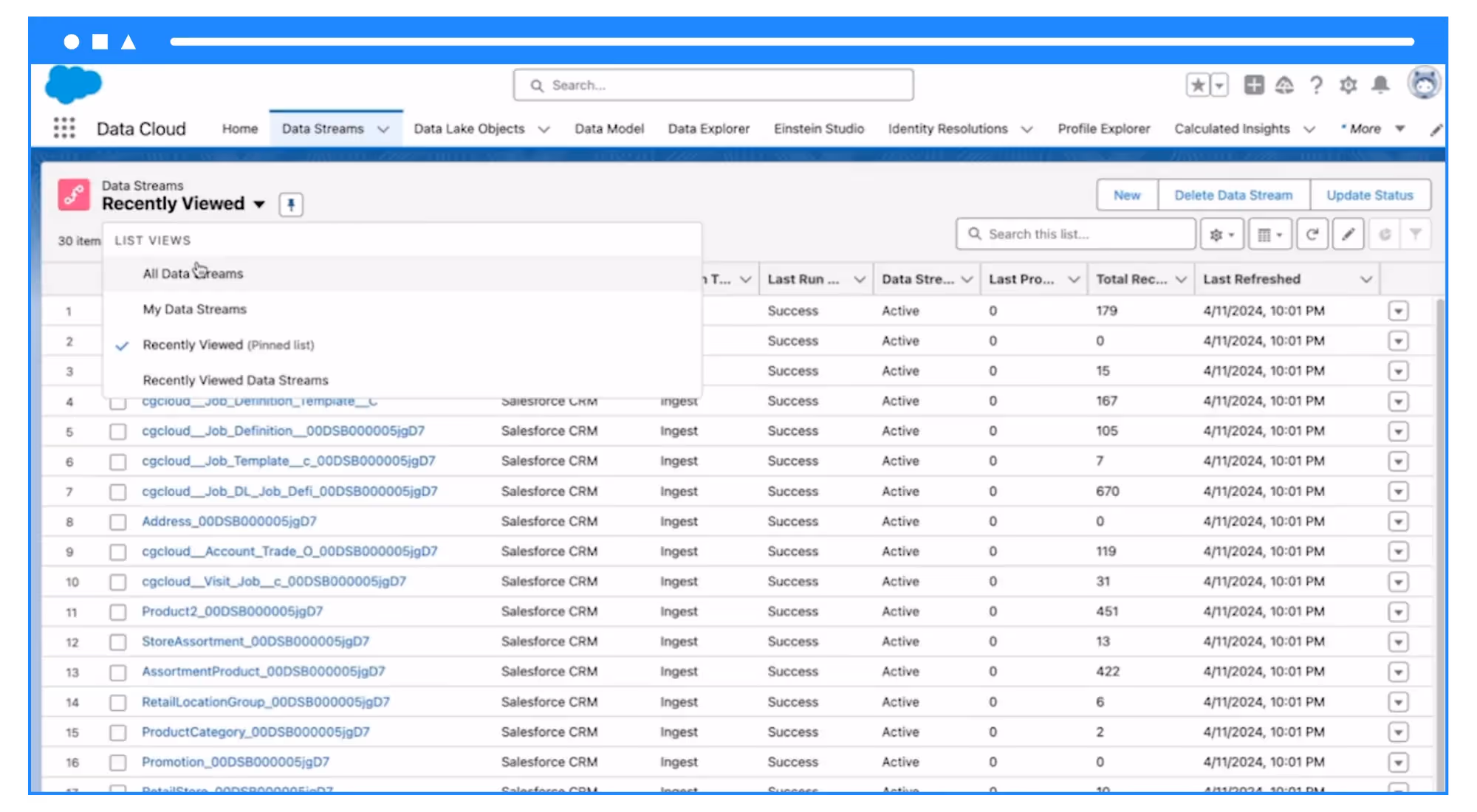Select checkbox for cgcloud__Job_Definition__00DSB000005jgD7 row
The height and width of the screenshot is (812, 1477).
pos(117,432)
